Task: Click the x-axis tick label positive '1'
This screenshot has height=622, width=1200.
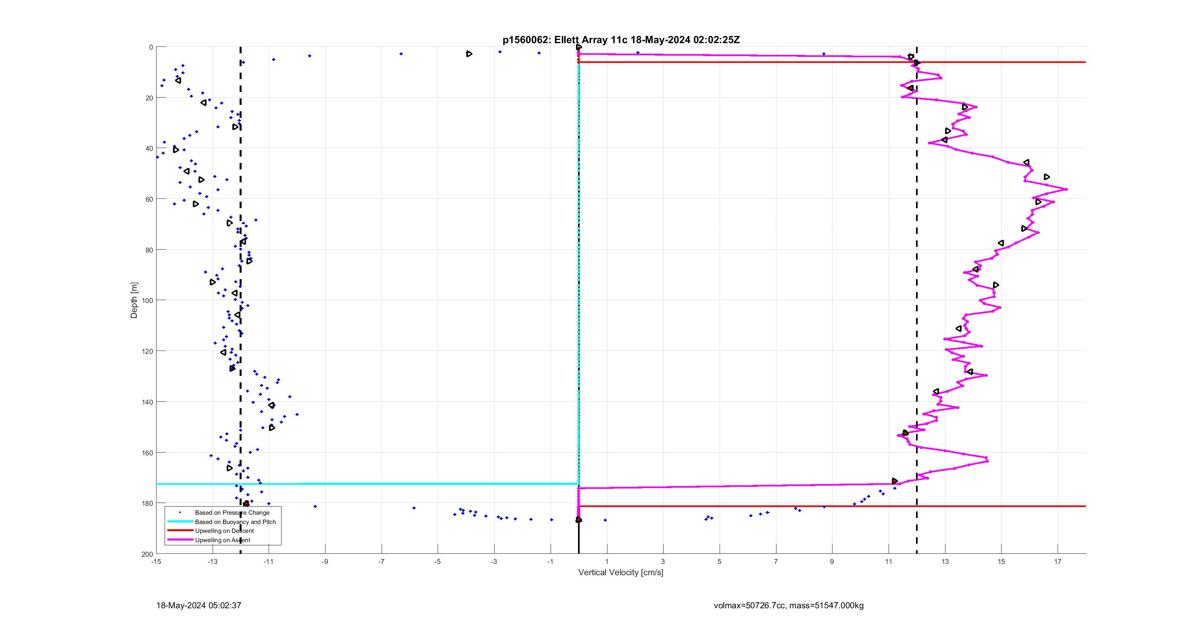Action: tap(607, 562)
